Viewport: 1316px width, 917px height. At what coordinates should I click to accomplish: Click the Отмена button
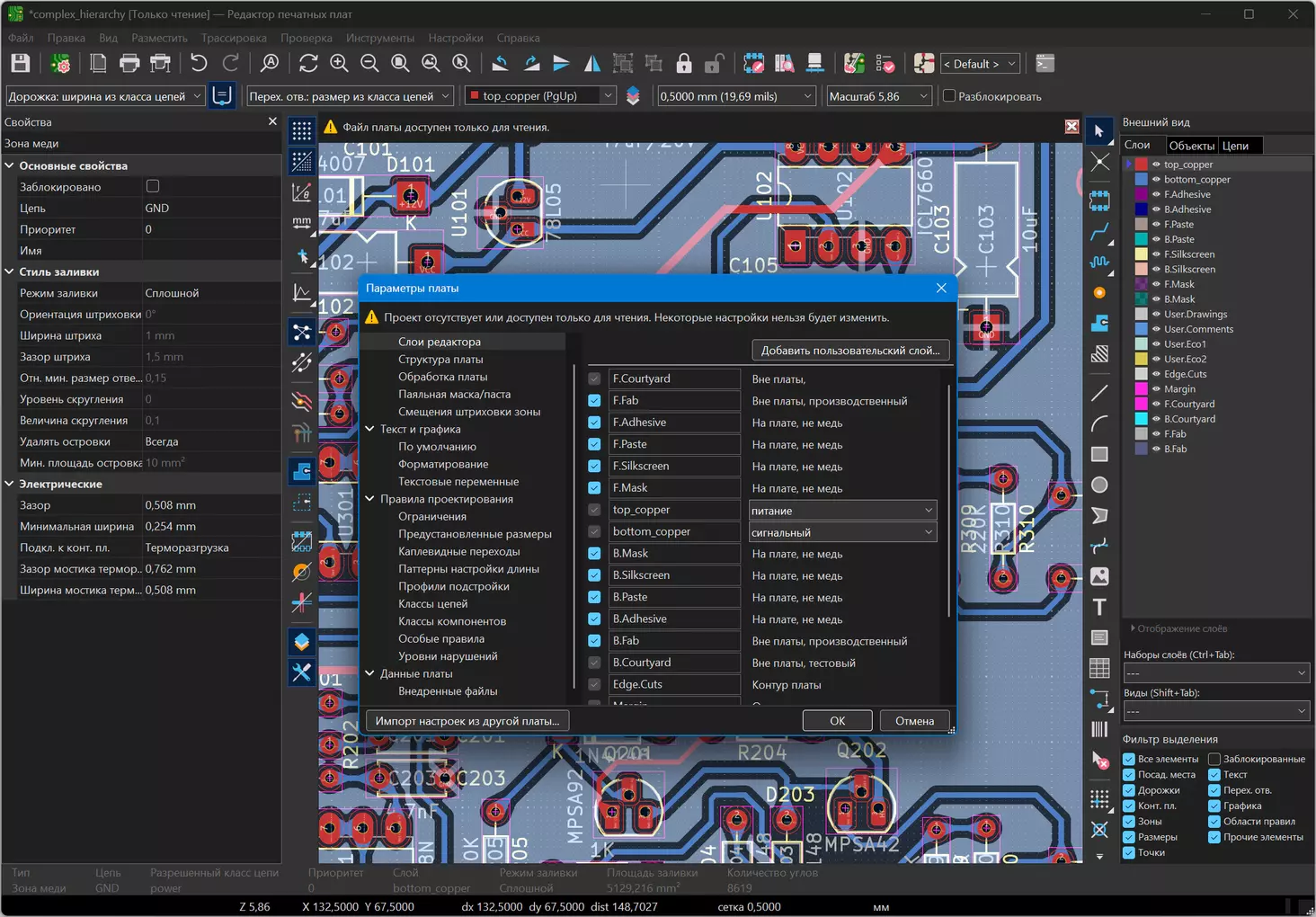point(914,721)
